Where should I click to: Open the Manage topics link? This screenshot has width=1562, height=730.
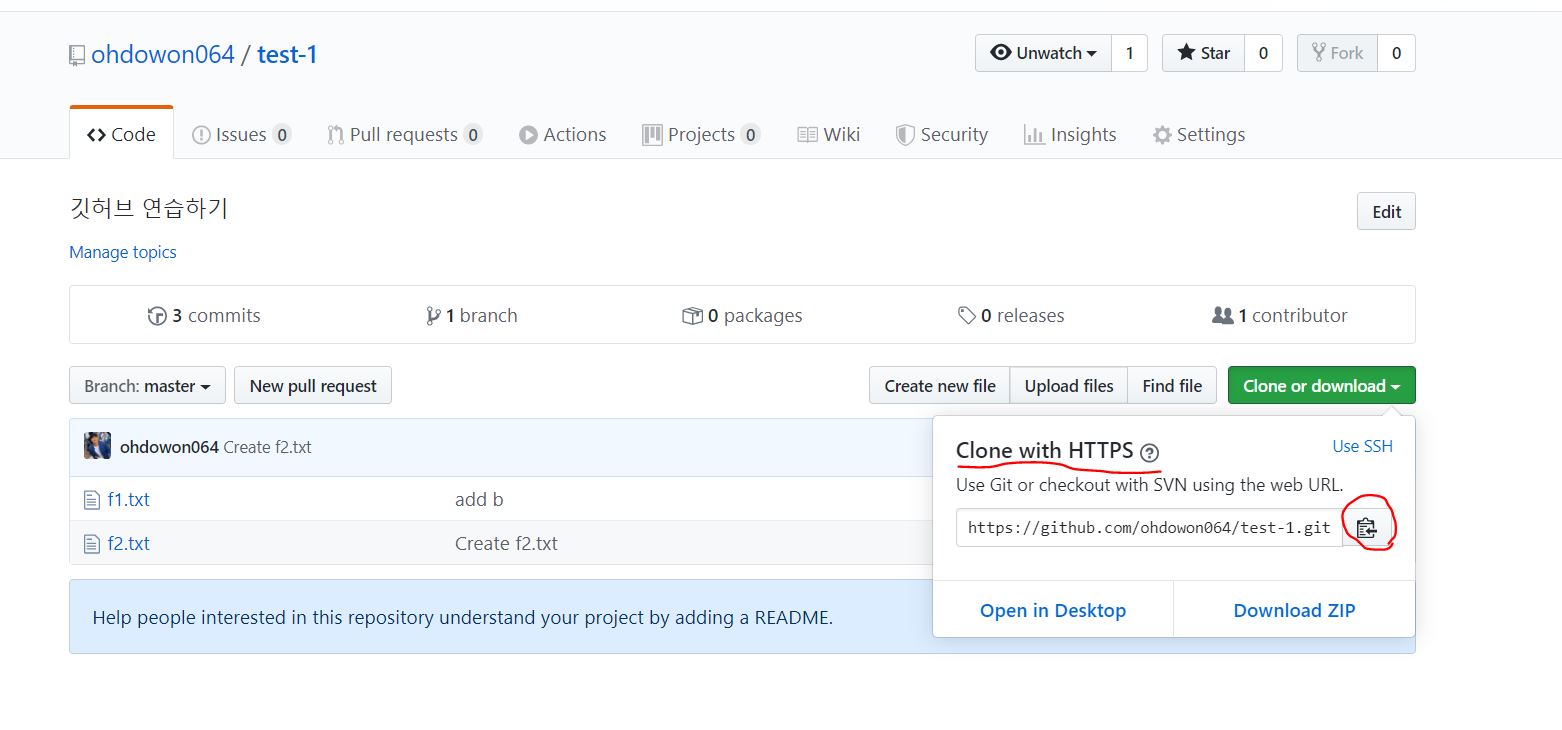[123, 252]
